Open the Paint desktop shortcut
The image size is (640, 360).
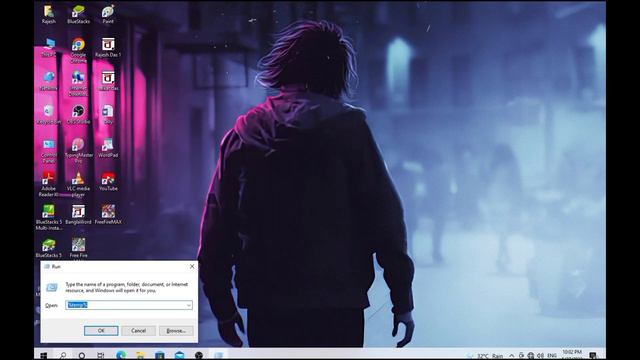pos(108,14)
